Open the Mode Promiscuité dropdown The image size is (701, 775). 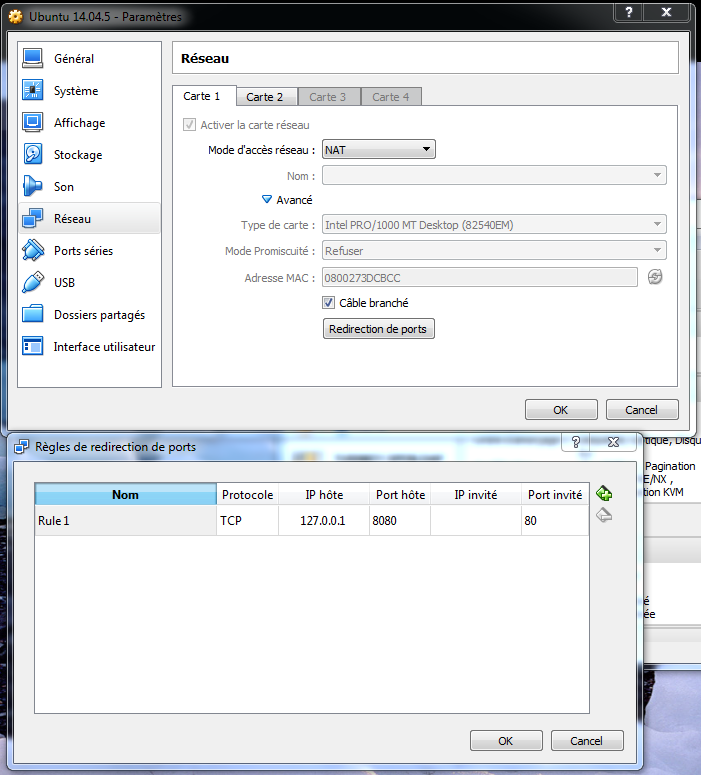[x=494, y=251]
